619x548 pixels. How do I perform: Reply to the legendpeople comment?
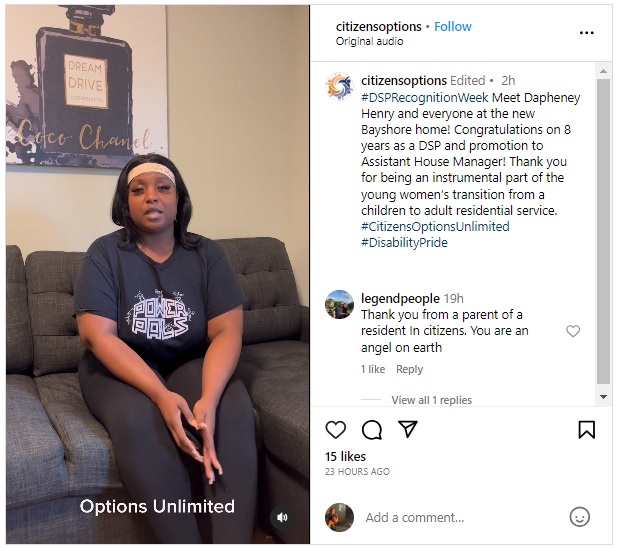point(409,369)
